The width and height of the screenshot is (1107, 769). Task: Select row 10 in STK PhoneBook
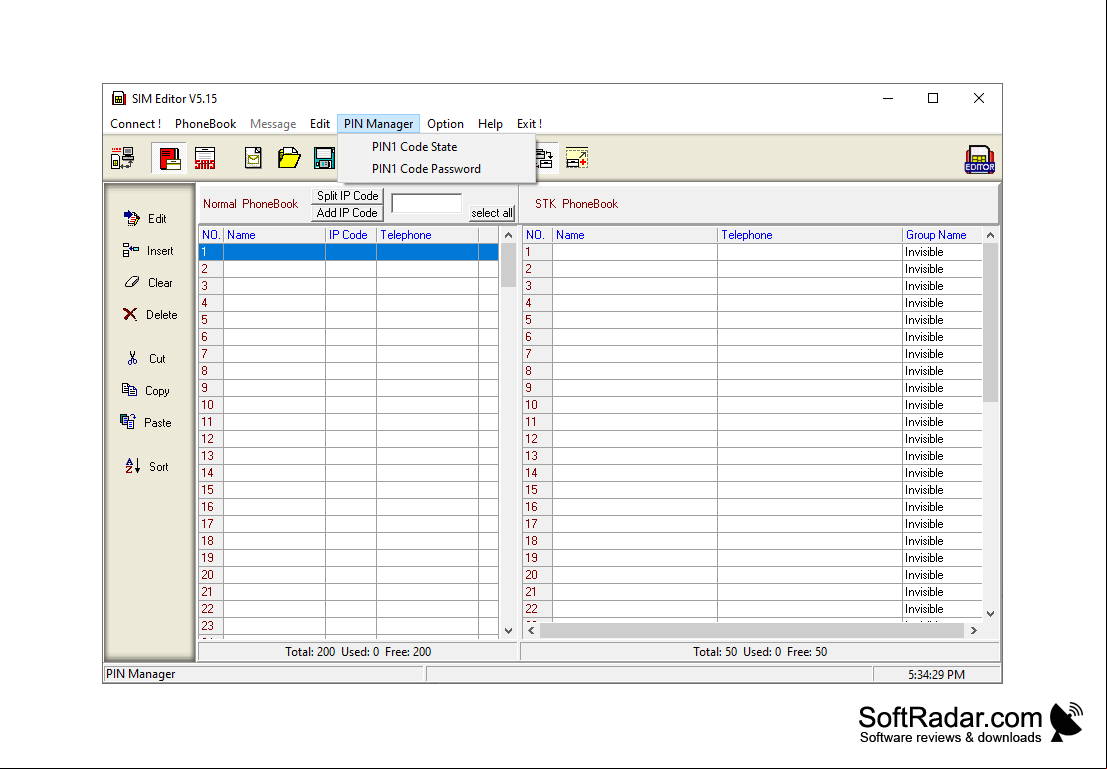pyautogui.click(x=753, y=405)
